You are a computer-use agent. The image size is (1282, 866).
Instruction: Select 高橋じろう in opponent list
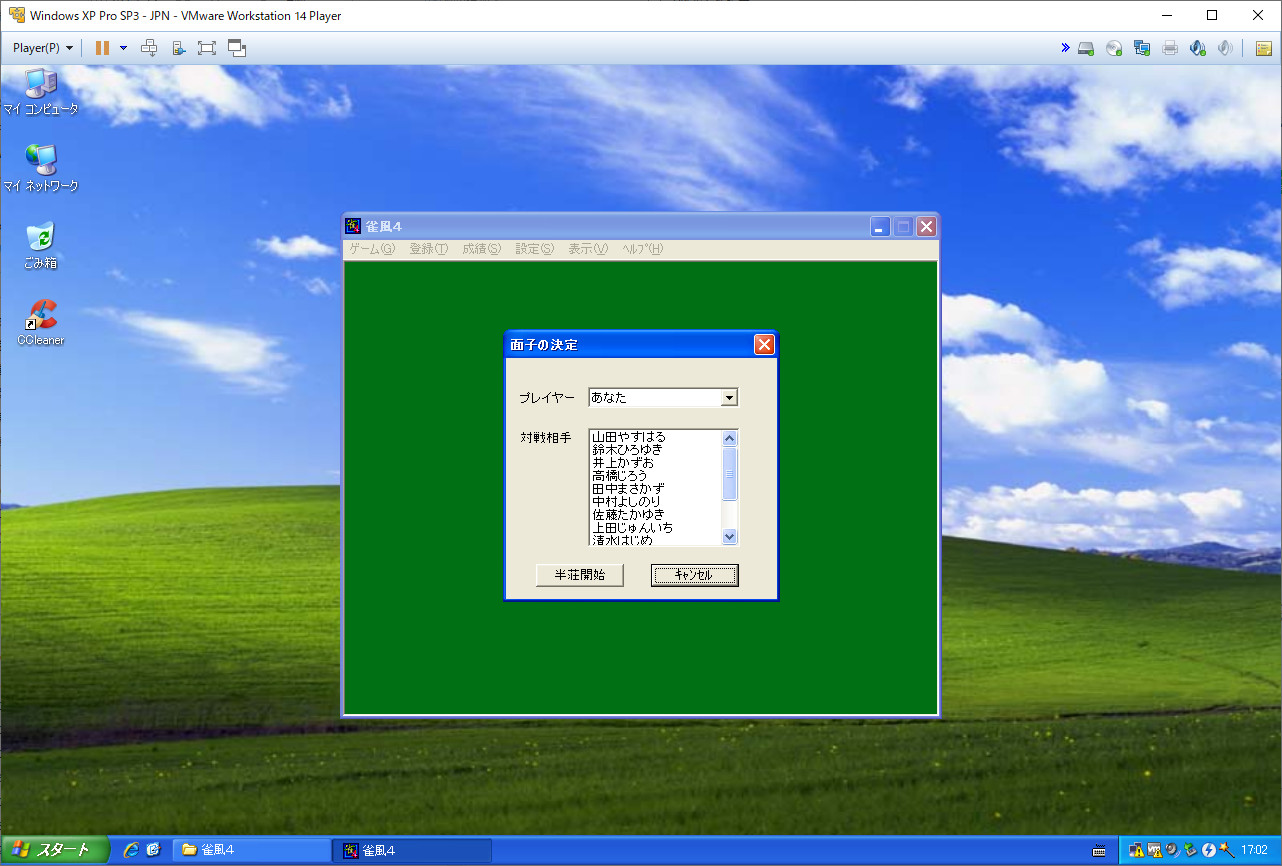(620, 476)
